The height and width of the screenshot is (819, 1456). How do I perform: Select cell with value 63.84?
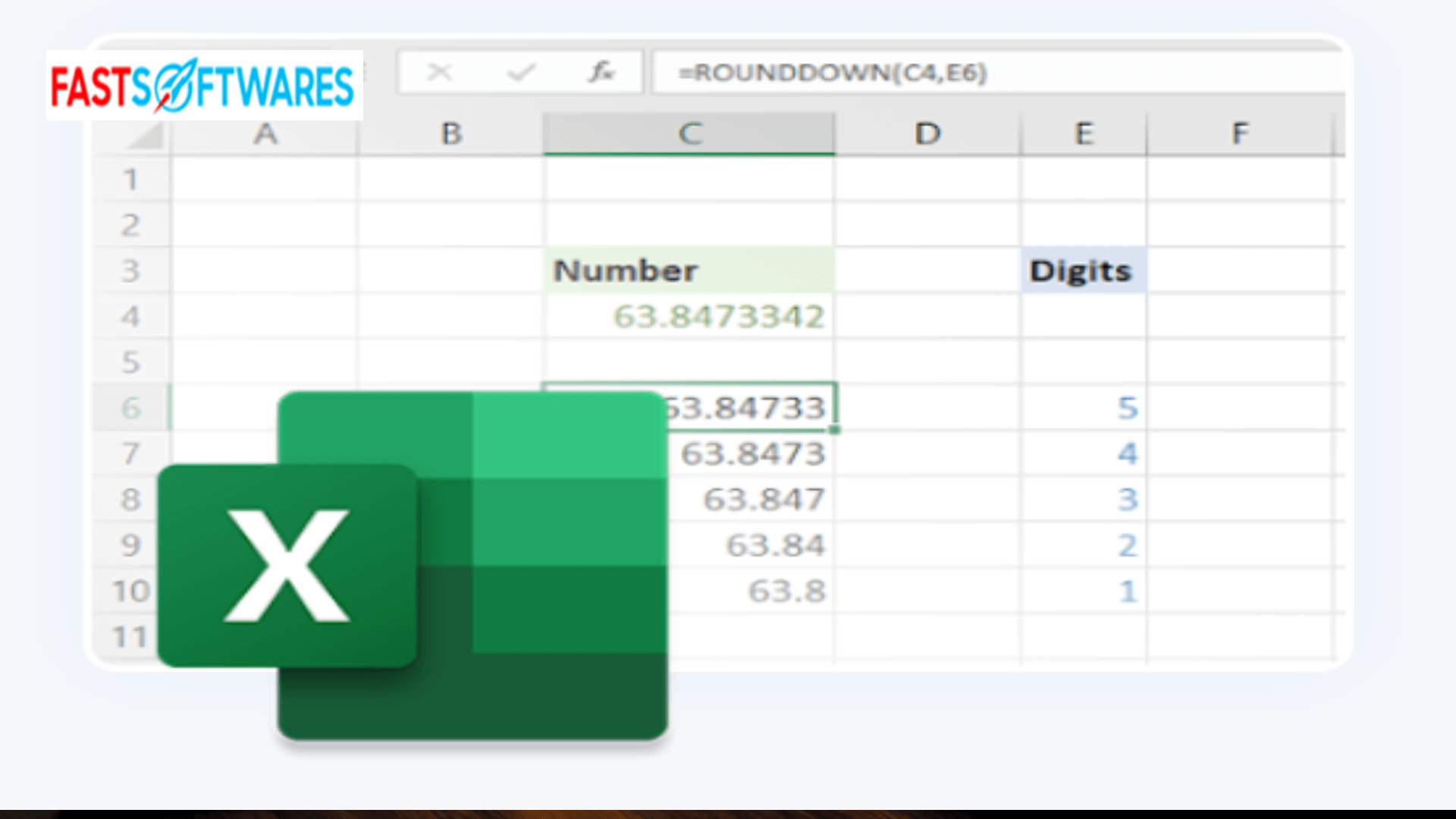click(x=751, y=545)
